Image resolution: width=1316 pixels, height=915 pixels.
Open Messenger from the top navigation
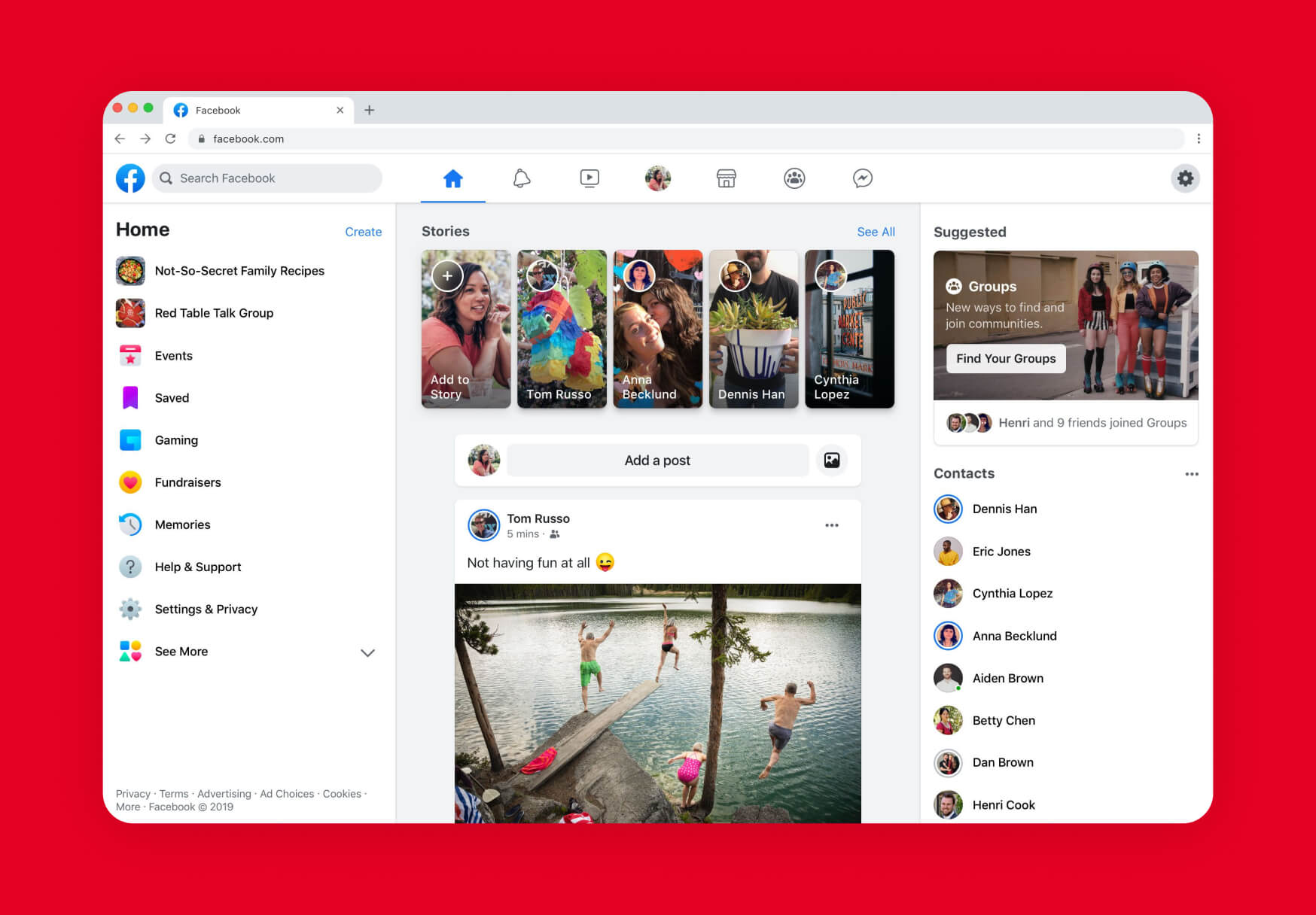pos(861,178)
